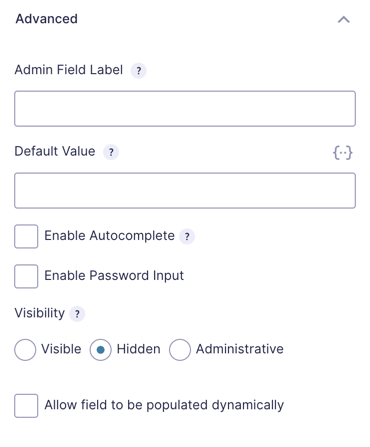Screen dimensions: 370x447
Task: Select the Visible radio button
Action: coord(25,350)
